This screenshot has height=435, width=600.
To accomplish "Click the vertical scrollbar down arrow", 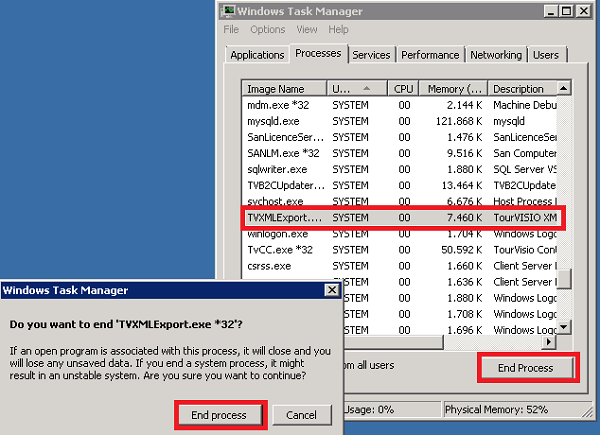I will (x=564, y=326).
